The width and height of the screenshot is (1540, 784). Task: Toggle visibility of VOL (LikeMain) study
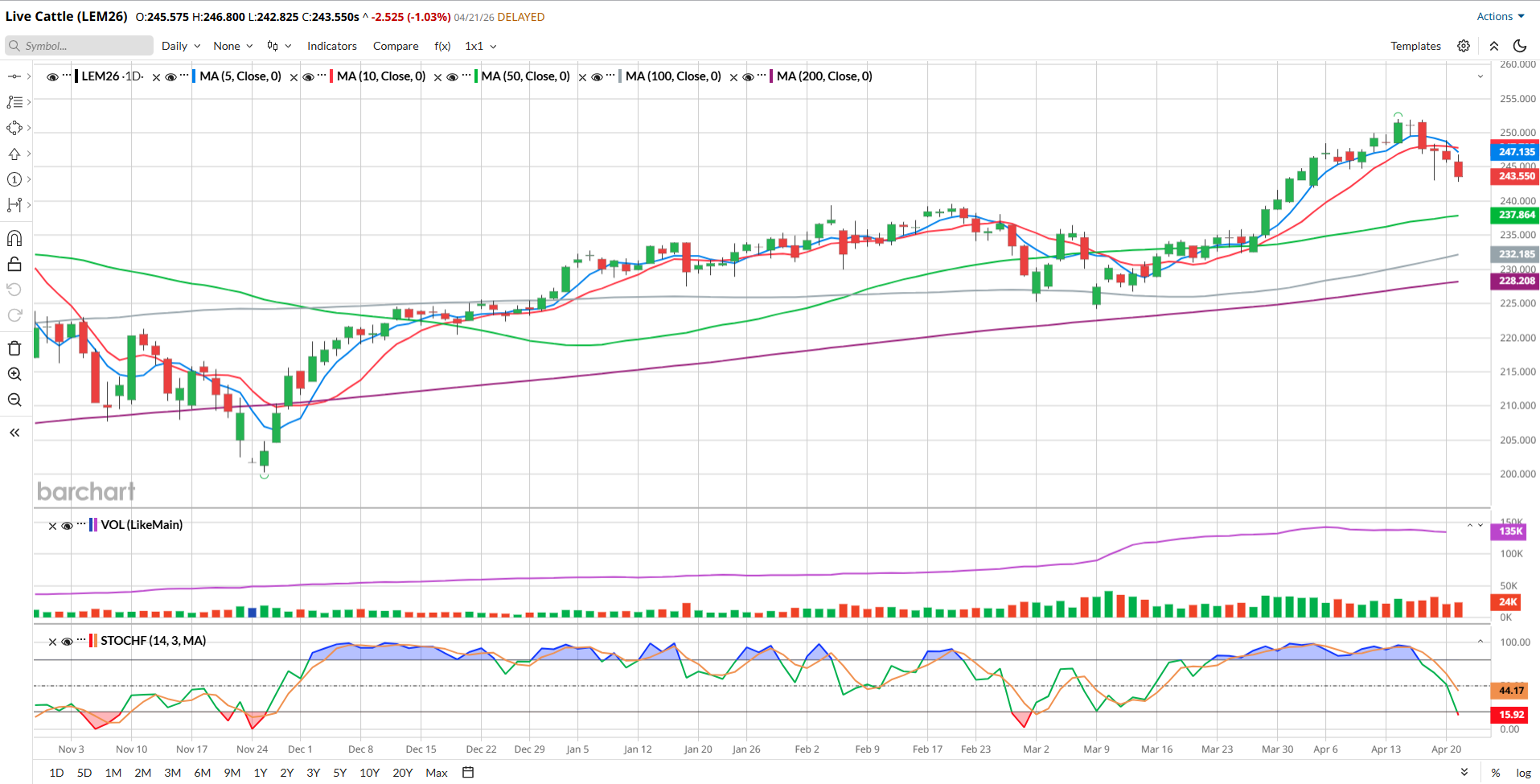(x=68, y=526)
